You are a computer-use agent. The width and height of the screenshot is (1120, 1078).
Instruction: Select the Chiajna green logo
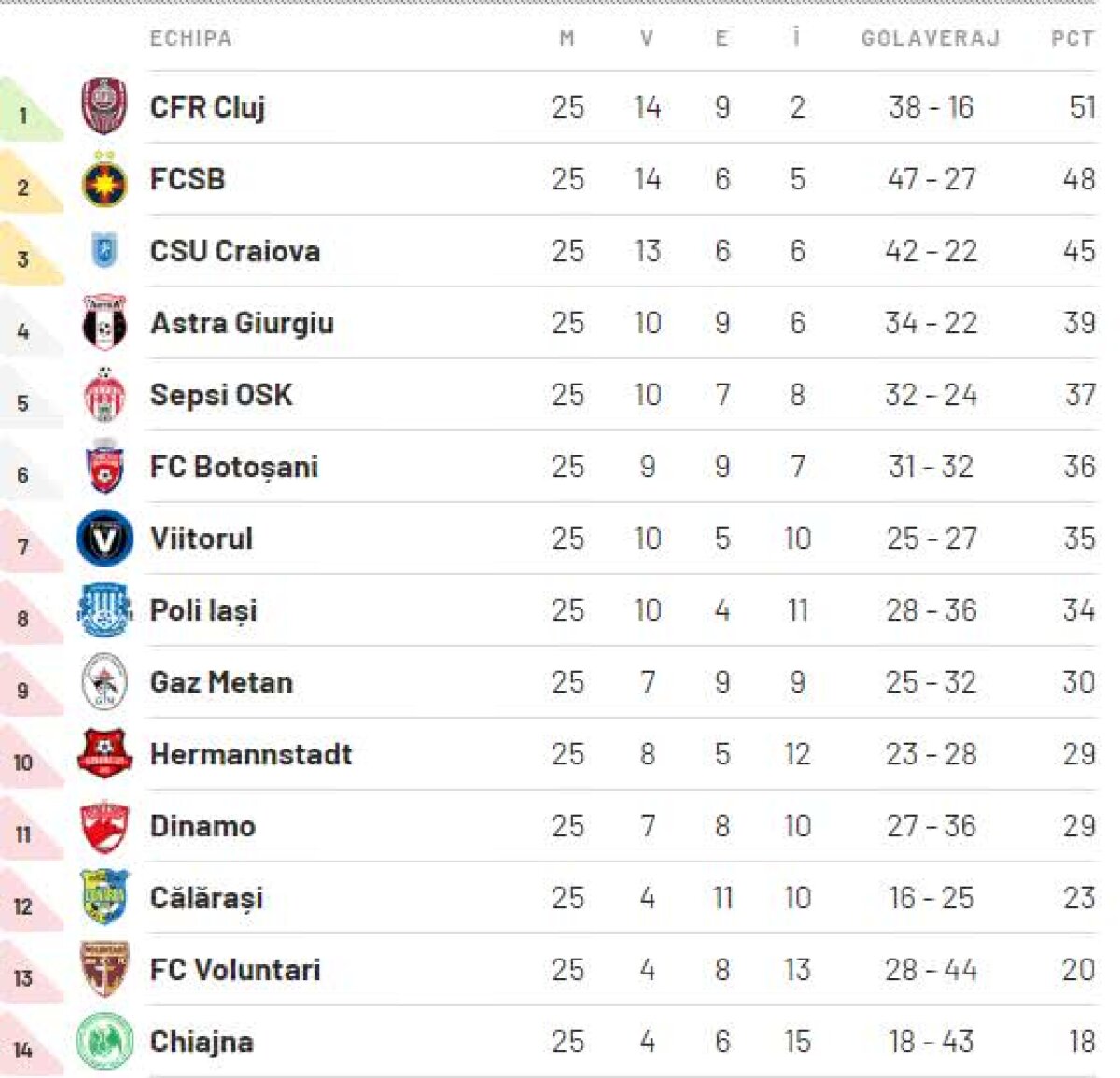pos(104,1042)
